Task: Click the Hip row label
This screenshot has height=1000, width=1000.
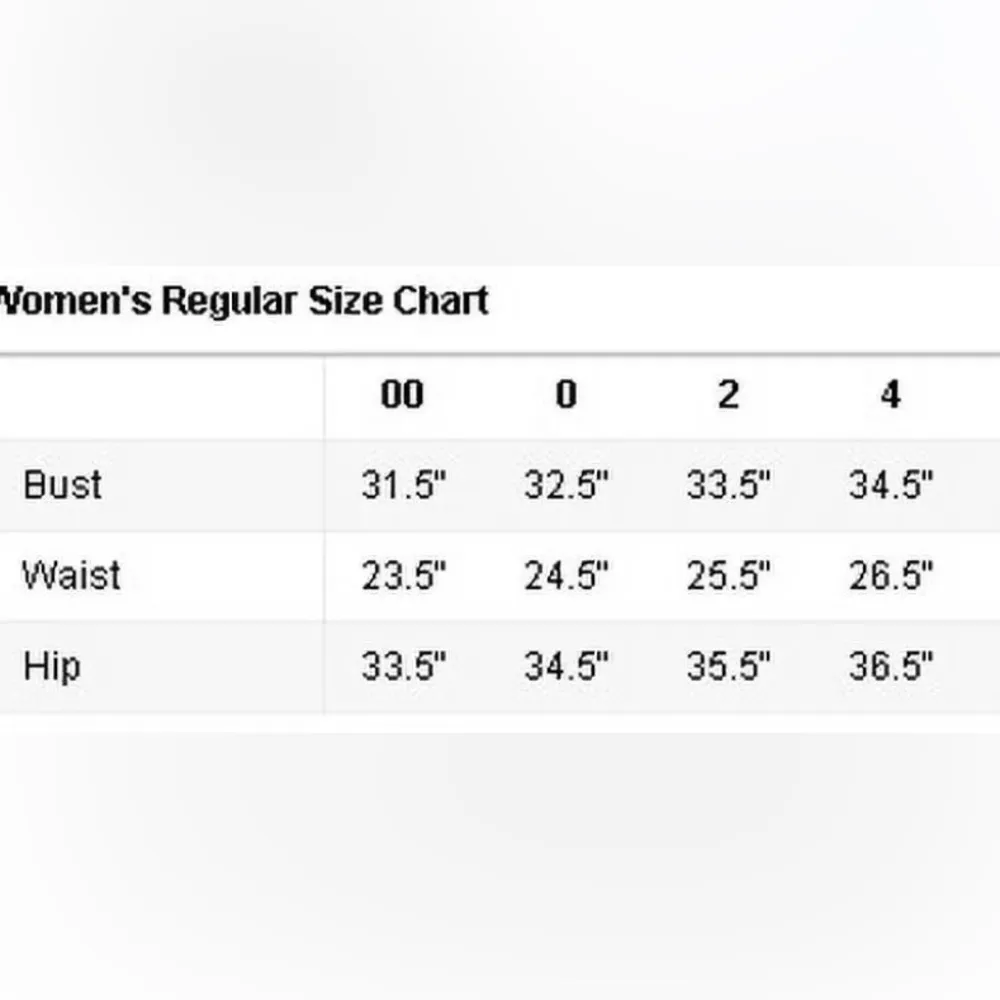Action: coord(51,666)
